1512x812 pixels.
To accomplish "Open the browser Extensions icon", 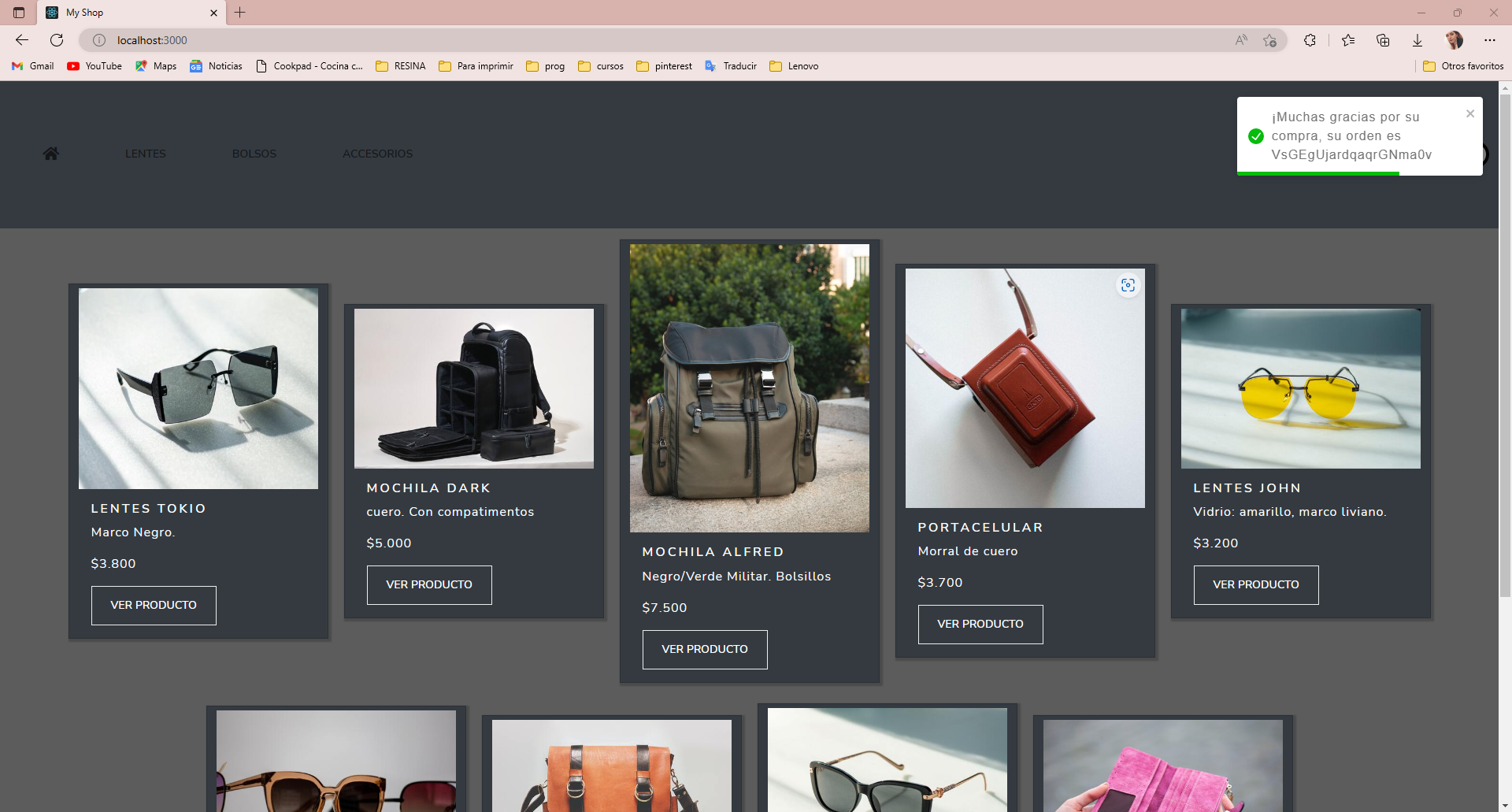I will 1310,40.
